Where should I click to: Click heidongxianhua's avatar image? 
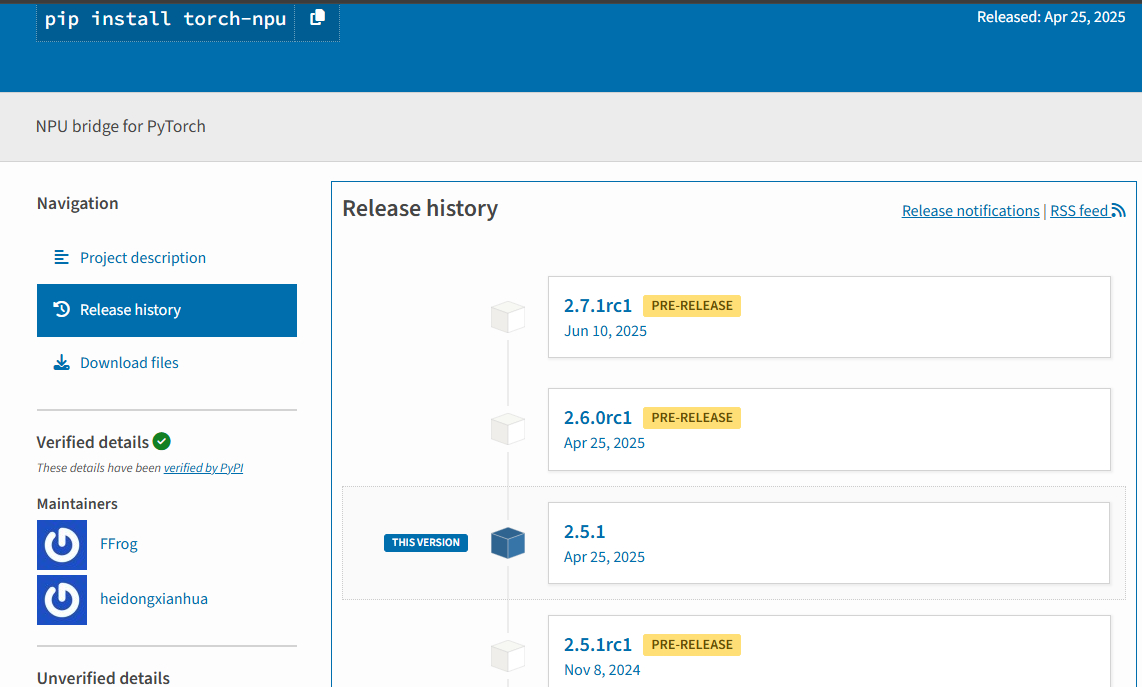(x=62, y=599)
